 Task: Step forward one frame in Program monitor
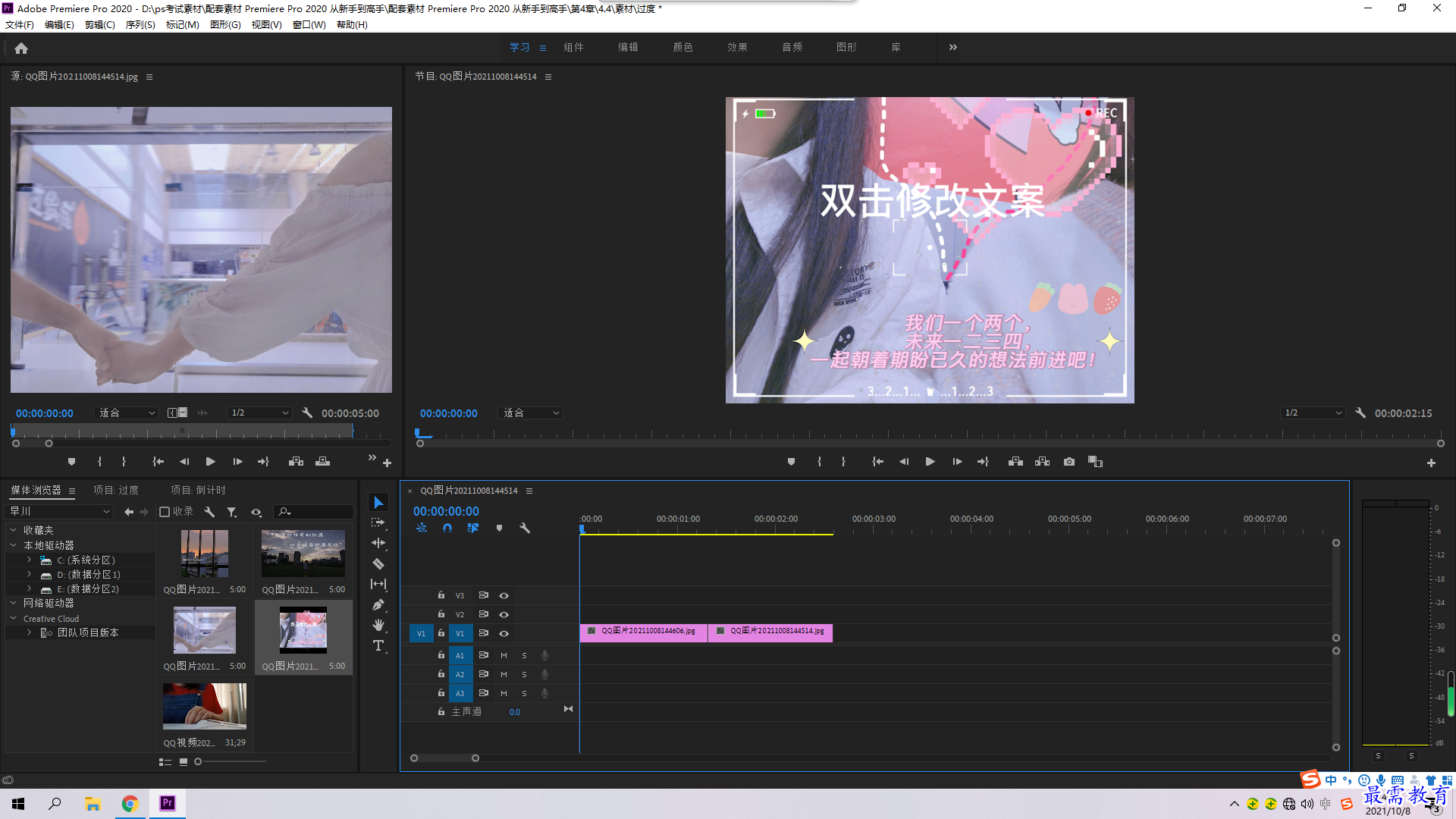(957, 462)
